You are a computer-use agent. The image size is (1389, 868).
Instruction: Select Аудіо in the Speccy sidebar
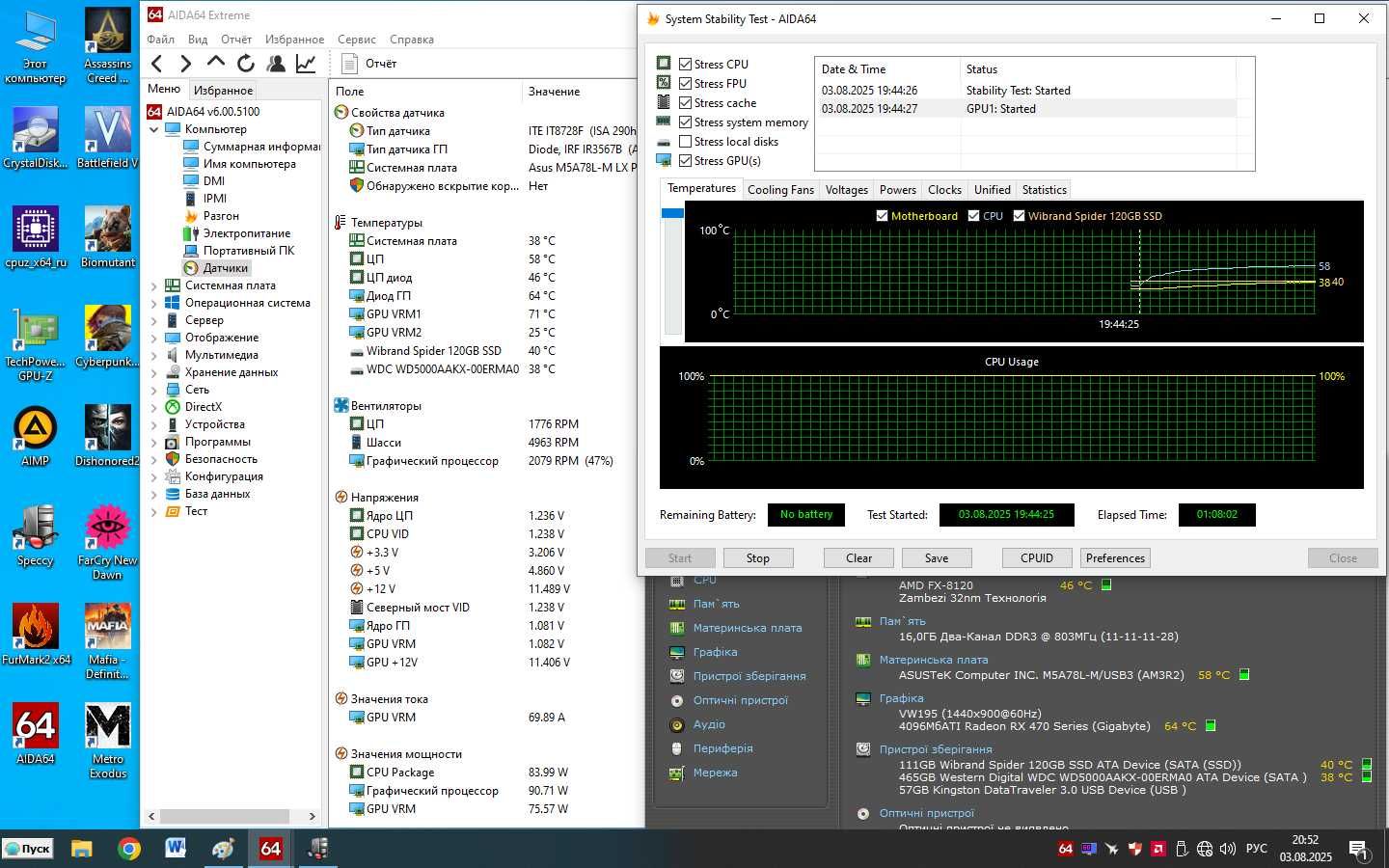point(709,724)
